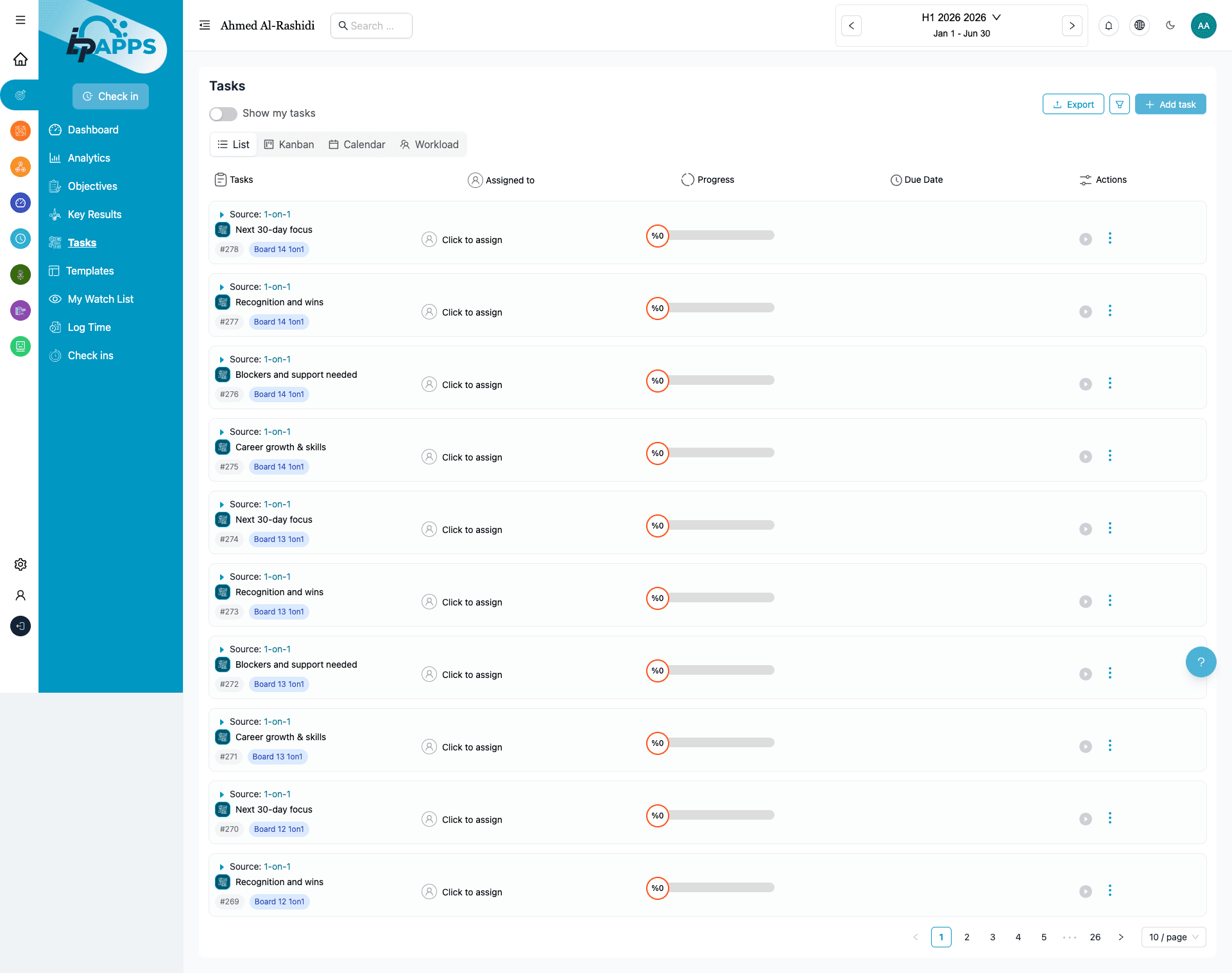This screenshot has width=1232, height=973.
Task: Click the Export button
Action: (1073, 104)
